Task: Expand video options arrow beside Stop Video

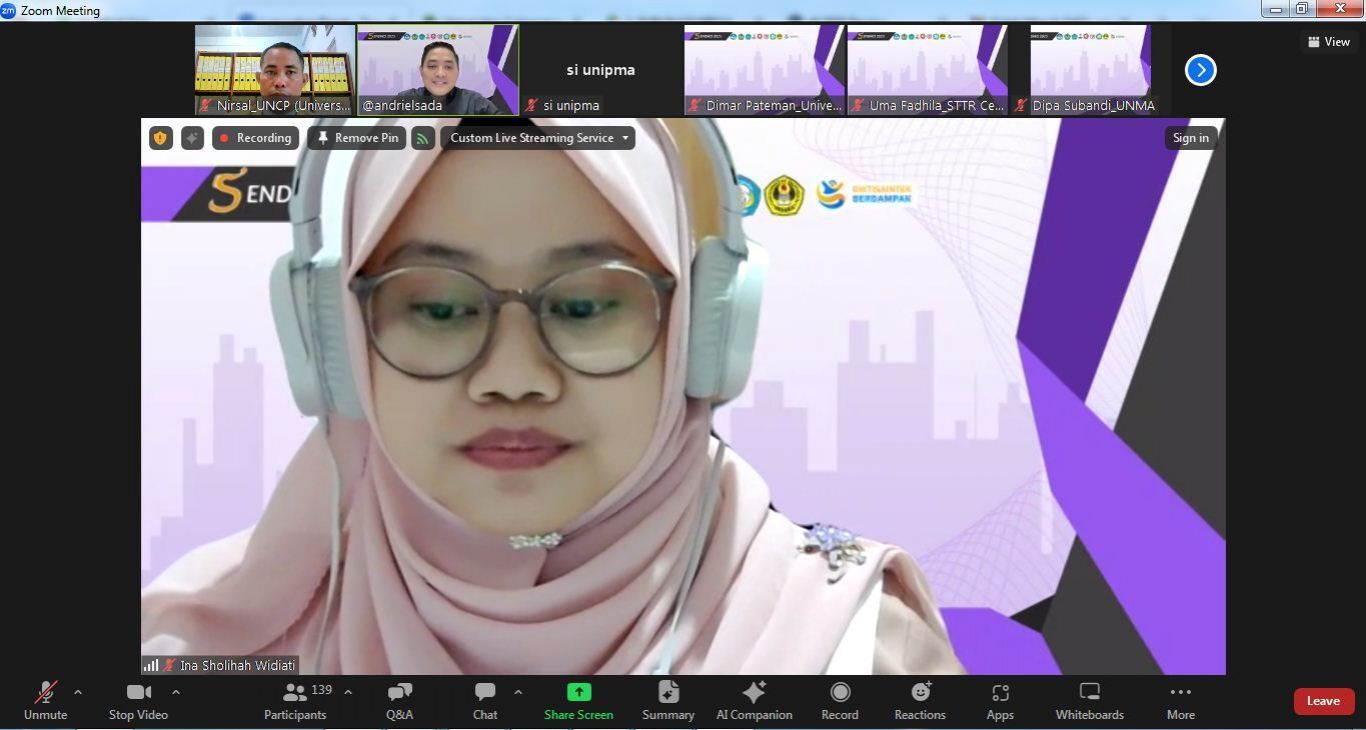Action: [x=176, y=692]
